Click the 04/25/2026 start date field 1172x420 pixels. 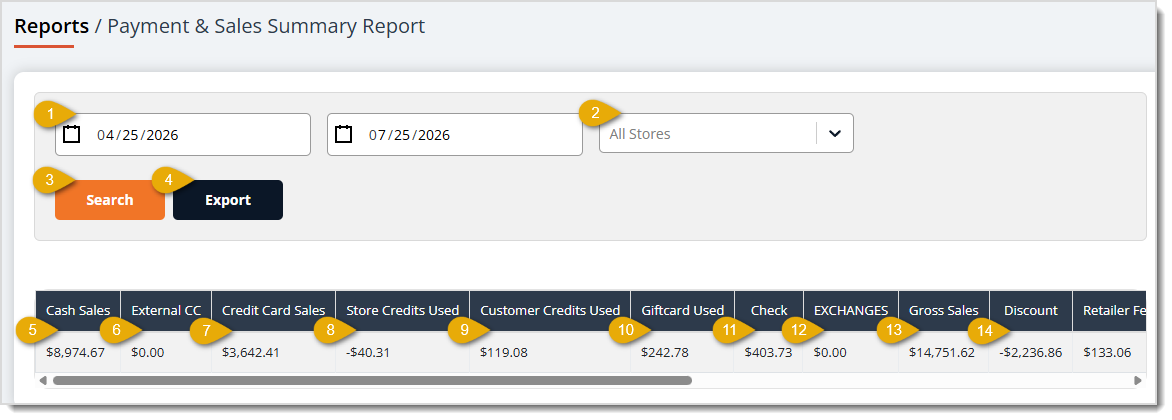tap(182, 135)
